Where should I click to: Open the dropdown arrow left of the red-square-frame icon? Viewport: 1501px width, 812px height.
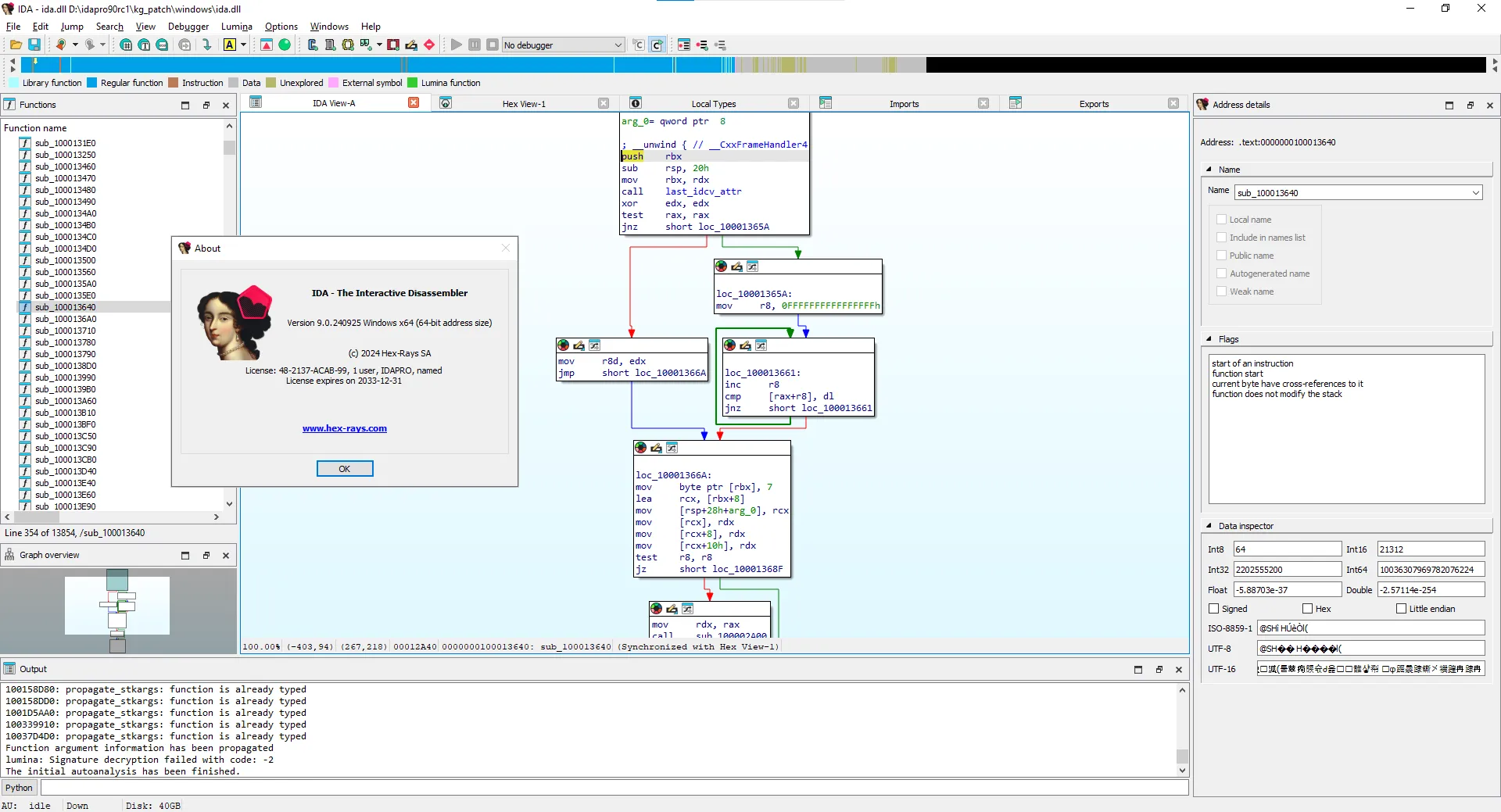click(379, 45)
